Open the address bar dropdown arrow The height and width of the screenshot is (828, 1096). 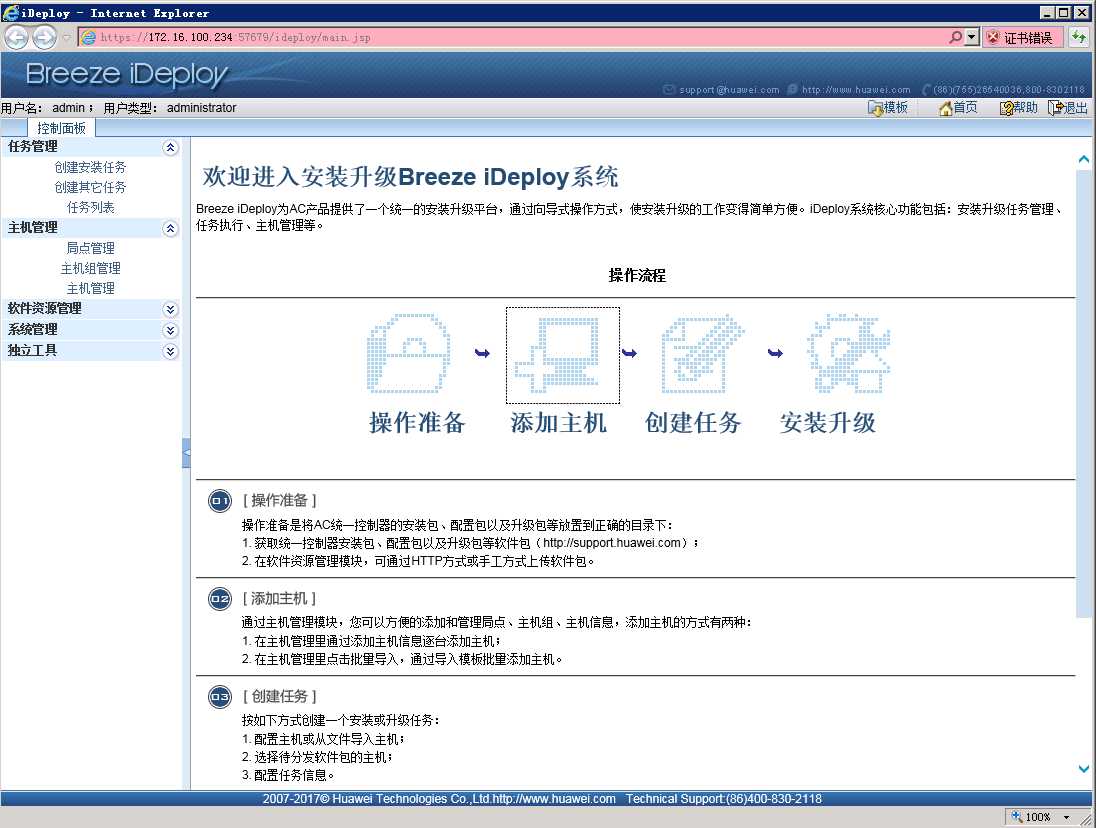pos(972,37)
